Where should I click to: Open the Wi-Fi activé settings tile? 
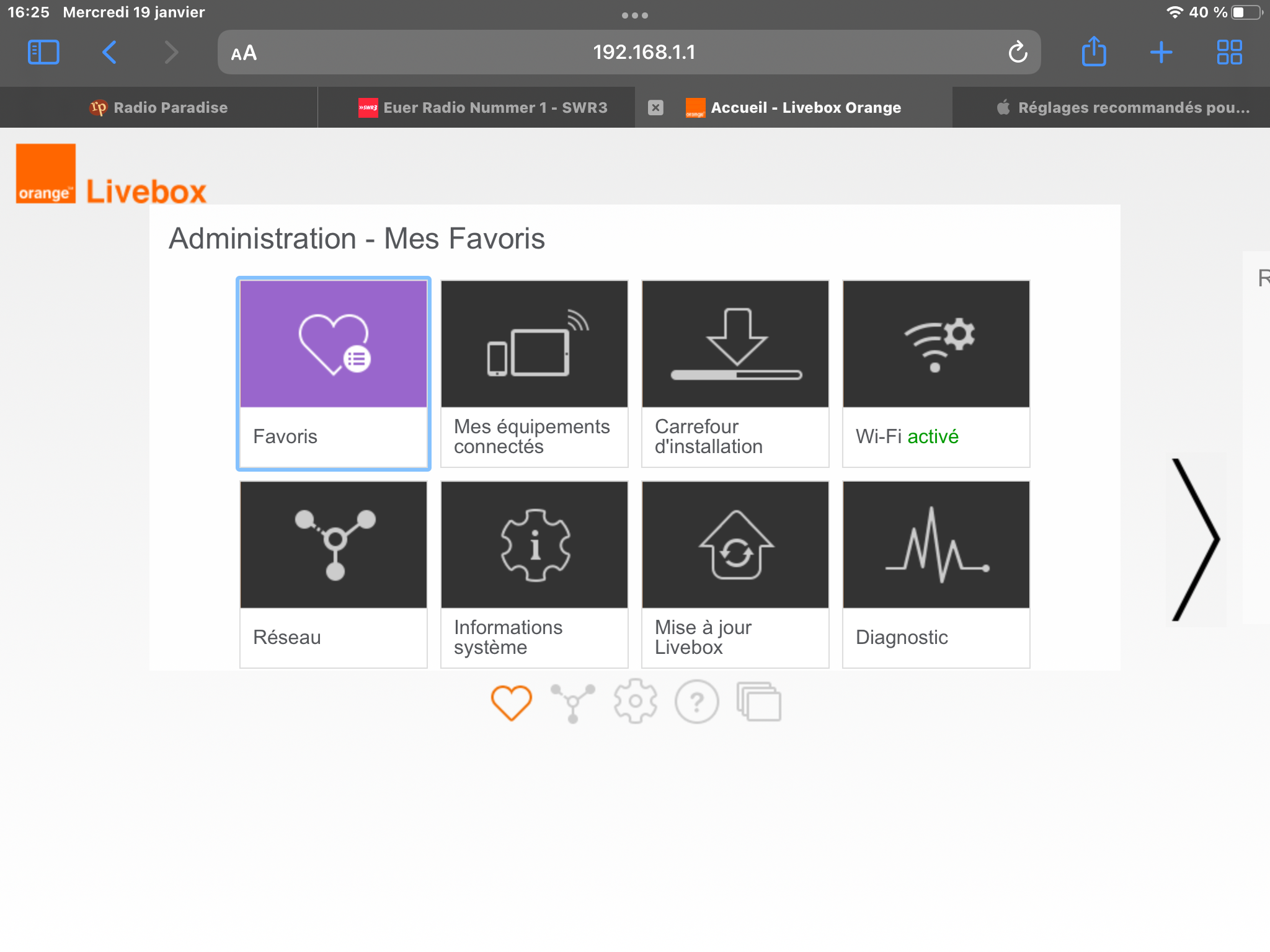click(x=936, y=373)
